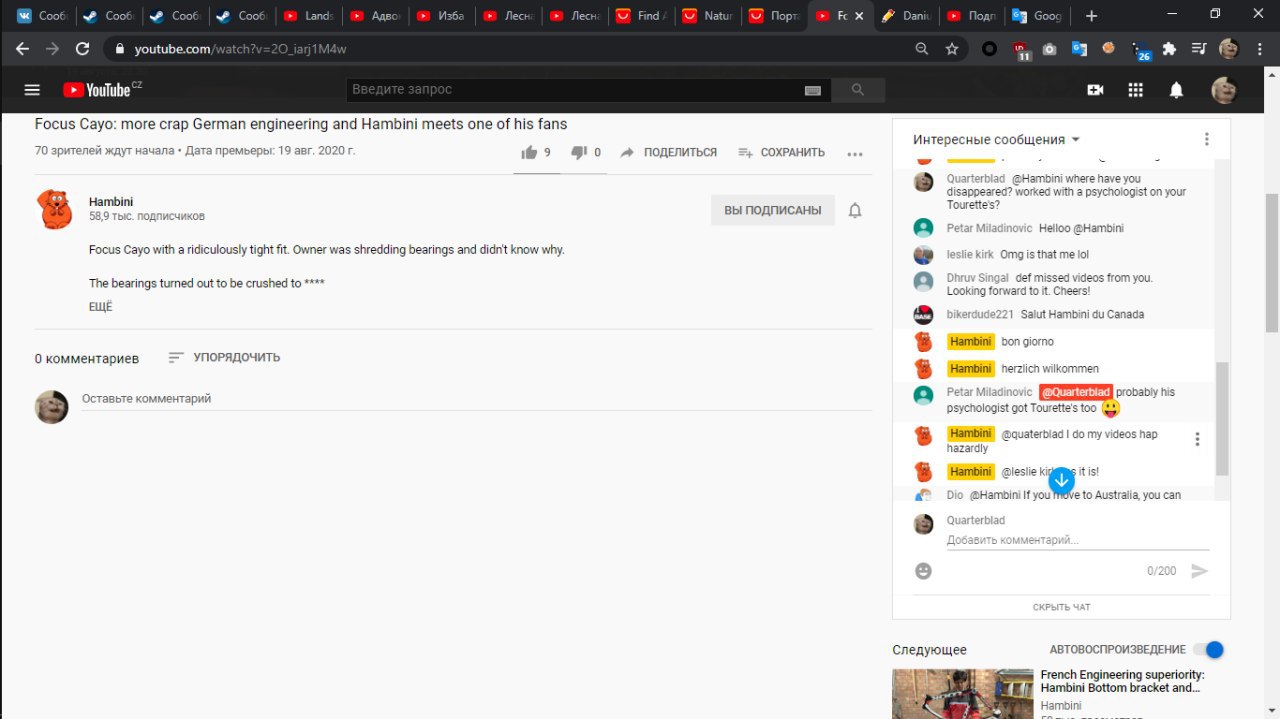Open YouTube notifications bell
The height and width of the screenshot is (719, 1280).
(x=1177, y=90)
